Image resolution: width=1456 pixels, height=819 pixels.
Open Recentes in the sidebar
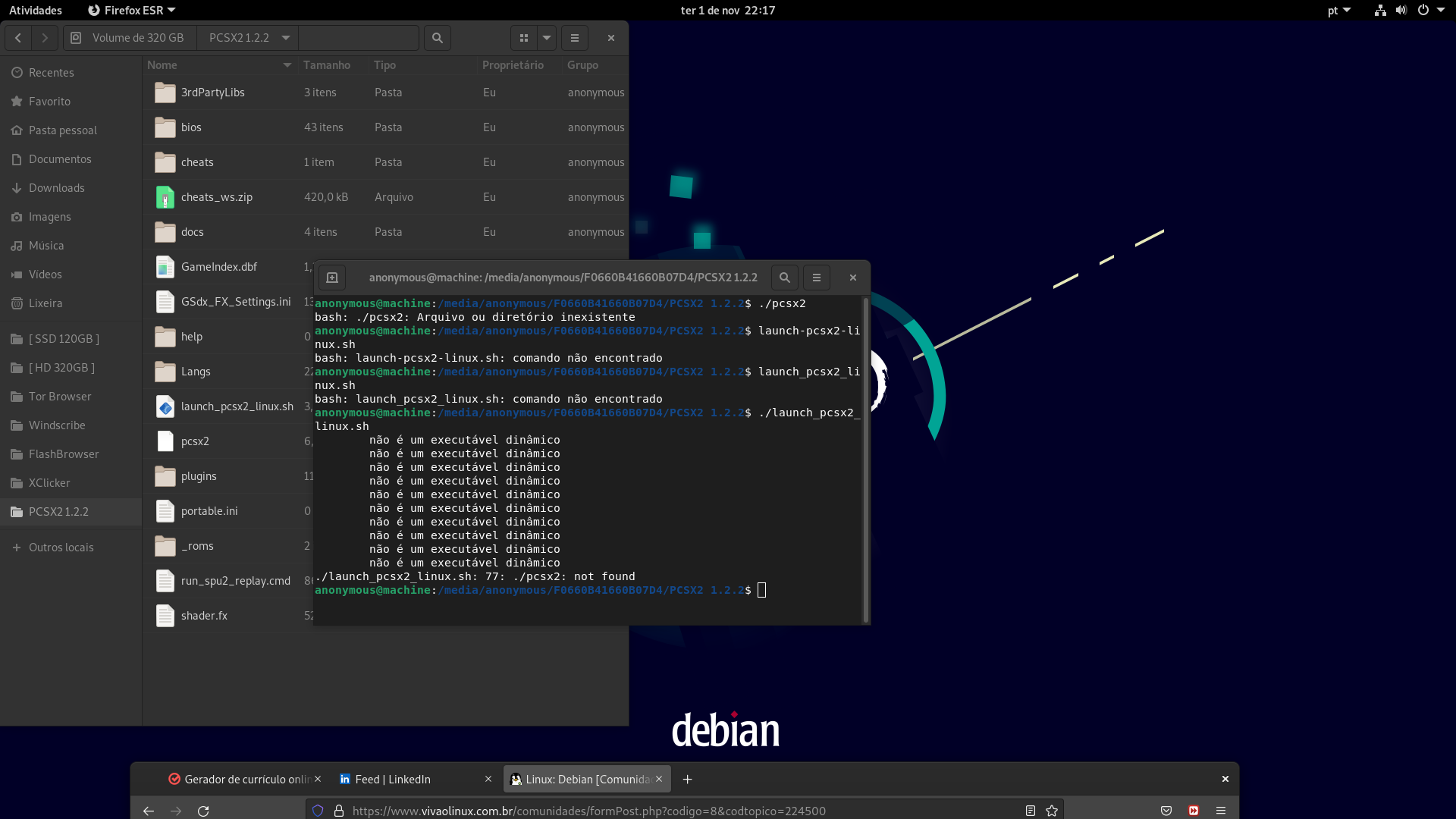[71, 73]
